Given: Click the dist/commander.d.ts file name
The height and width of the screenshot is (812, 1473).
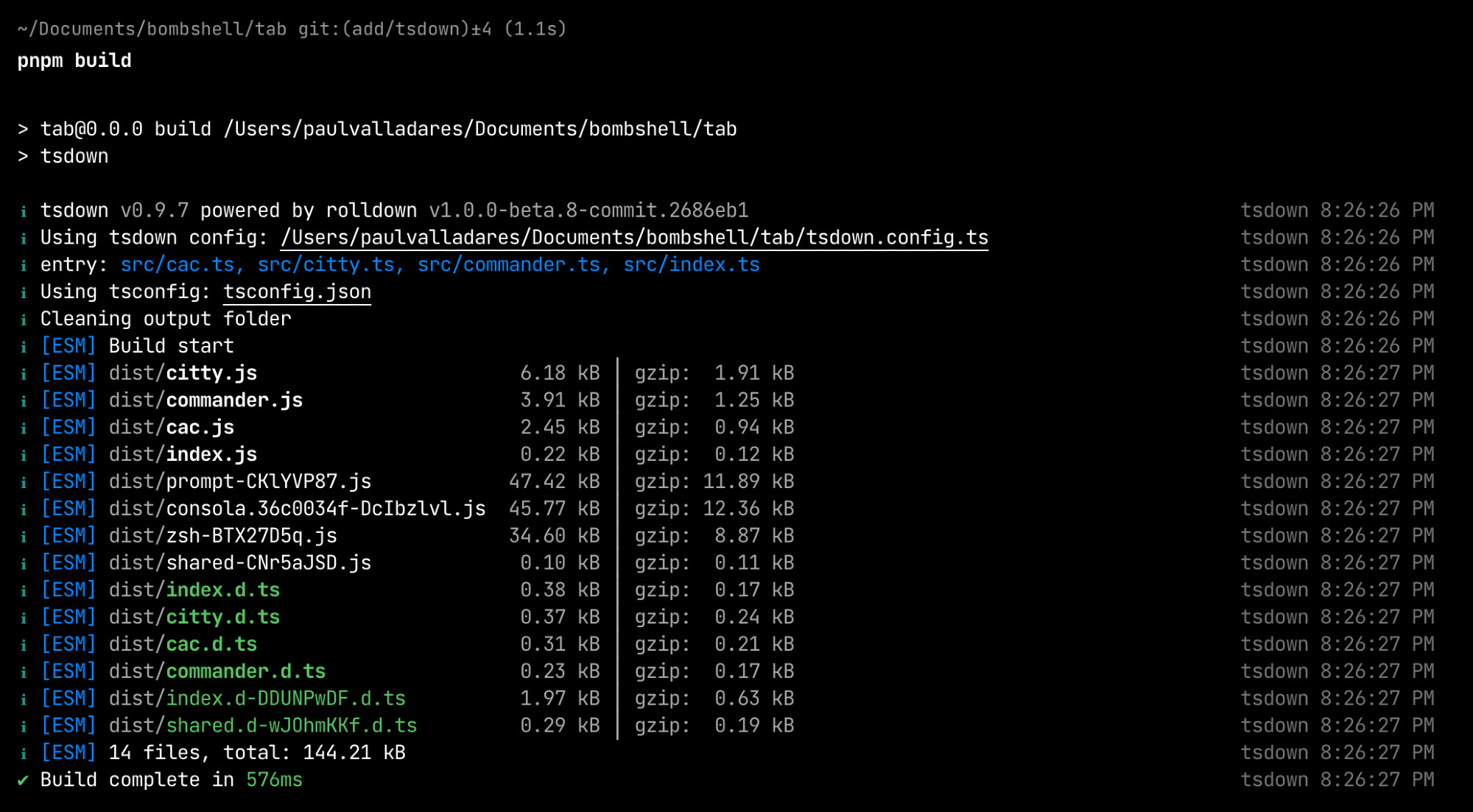Looking at the screenshot, I should tap(217, 671).
